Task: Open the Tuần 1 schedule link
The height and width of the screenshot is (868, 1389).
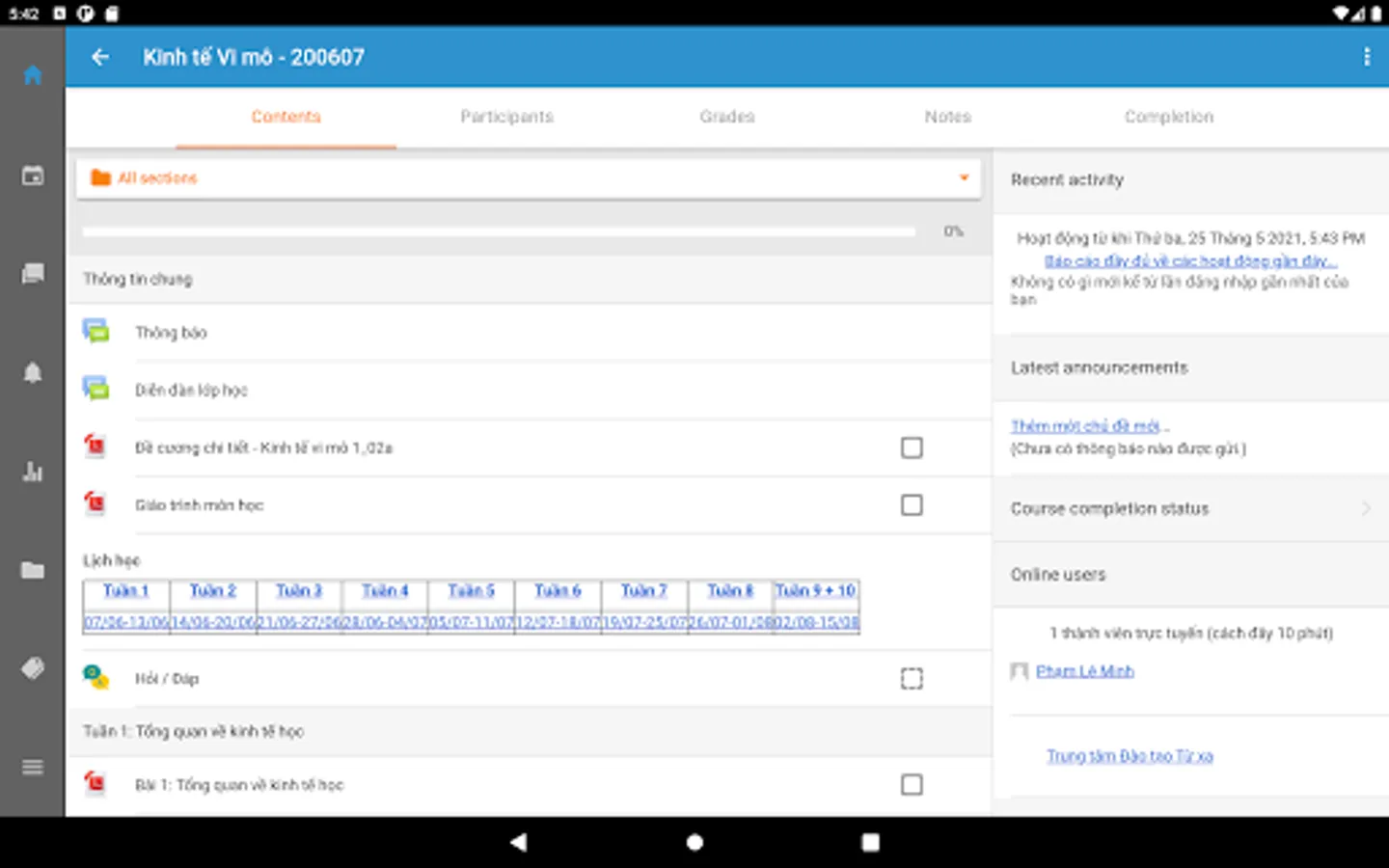Action: point(126,590)
